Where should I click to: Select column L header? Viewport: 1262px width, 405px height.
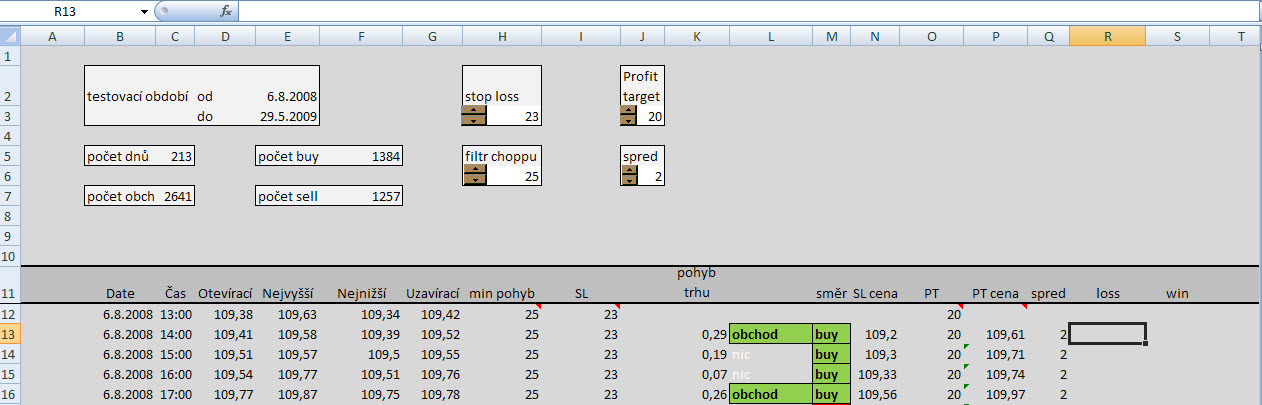pos(771,36)
